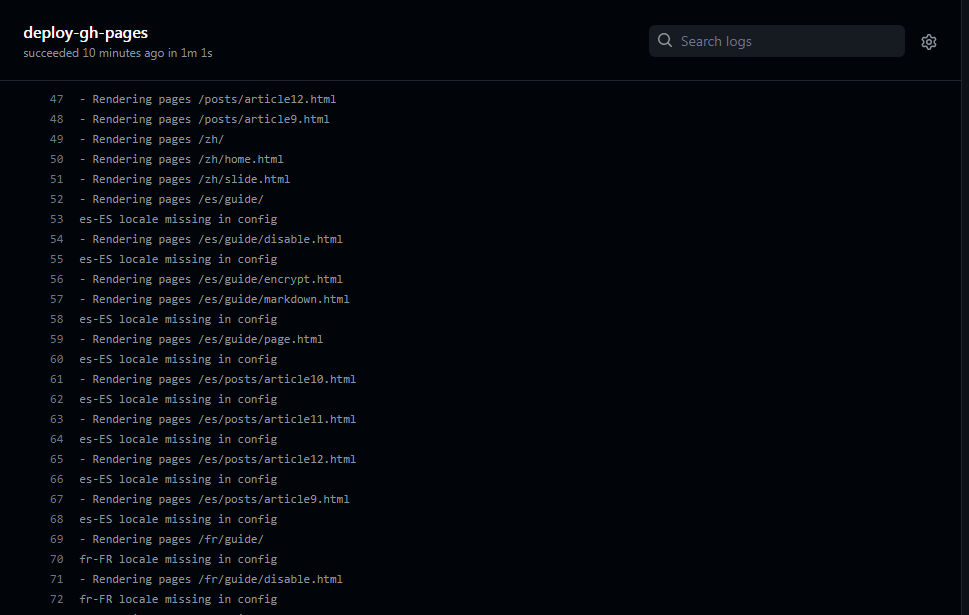Click the deploy-gh-pages job title
This screenshot has height=615, width=969.
point(85,32)
